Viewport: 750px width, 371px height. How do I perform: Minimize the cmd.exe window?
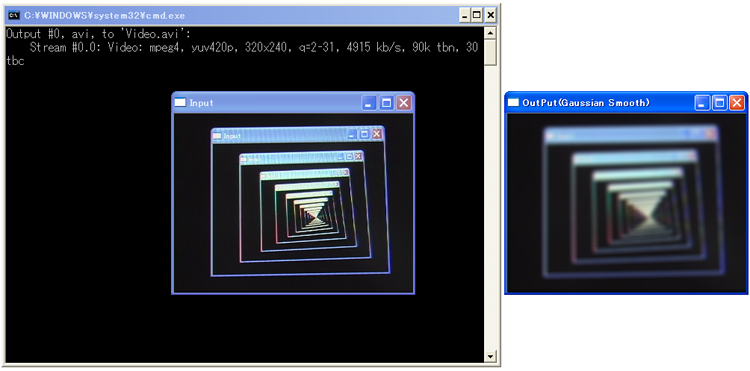click(464, 15)
